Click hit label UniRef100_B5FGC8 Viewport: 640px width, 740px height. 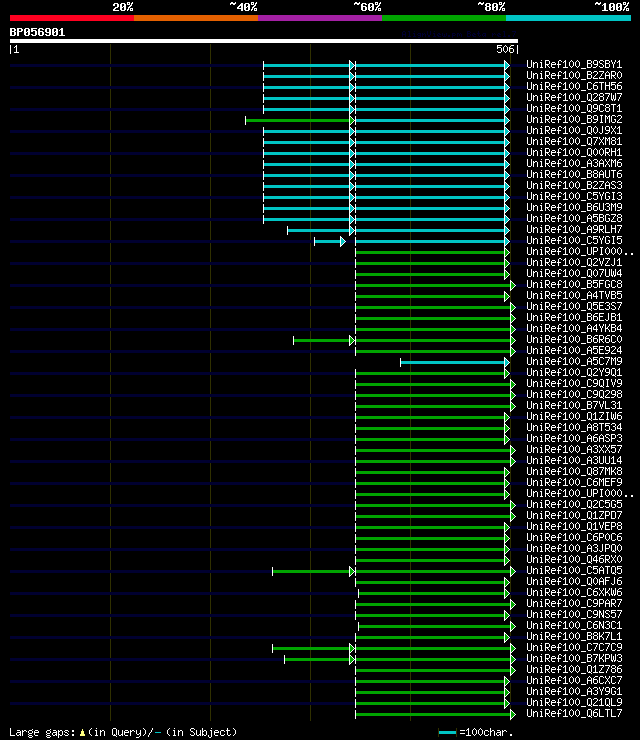(x=574, y=285)
